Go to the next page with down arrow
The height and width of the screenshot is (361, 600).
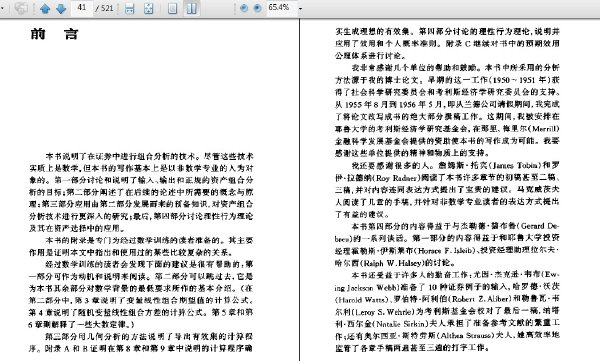(61, 8)
